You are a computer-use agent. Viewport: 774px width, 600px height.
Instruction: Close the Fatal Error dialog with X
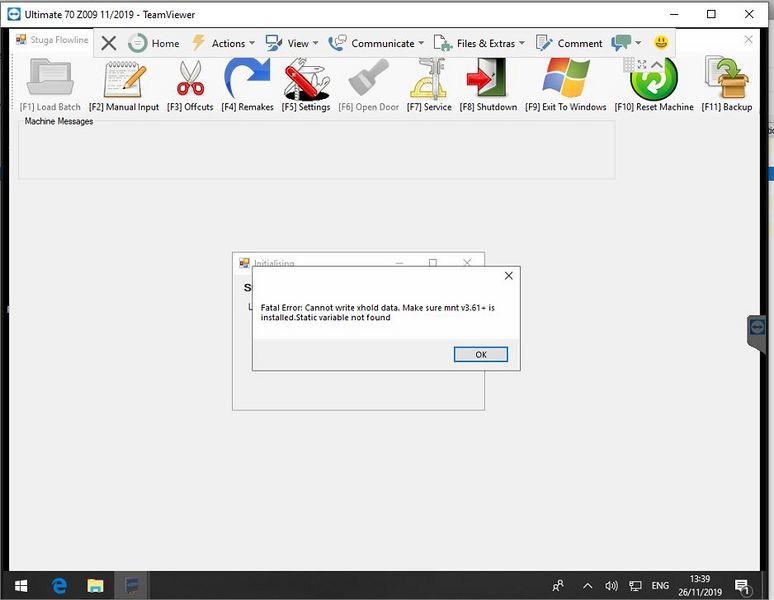508,276
